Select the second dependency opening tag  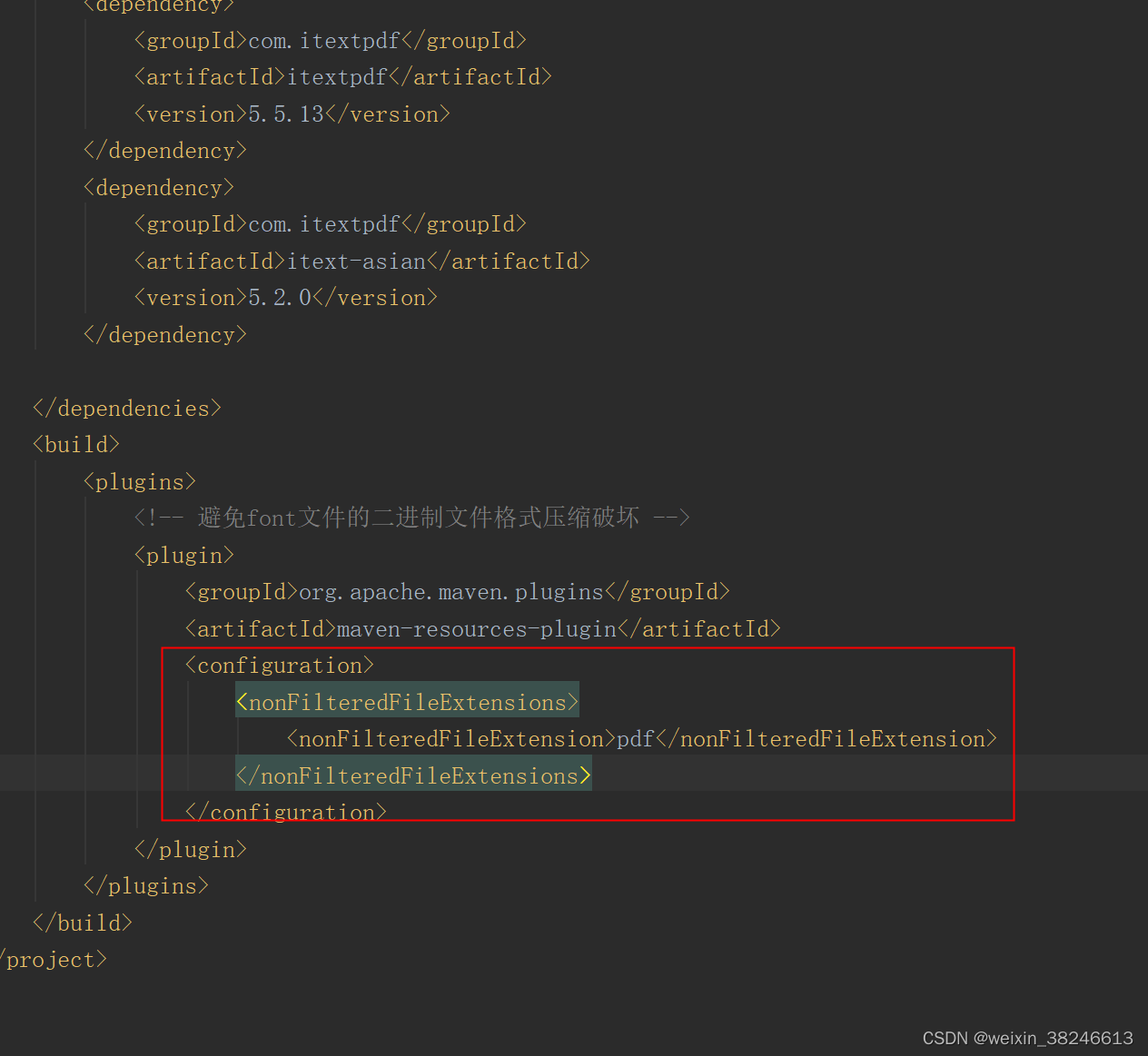point(158,187)
